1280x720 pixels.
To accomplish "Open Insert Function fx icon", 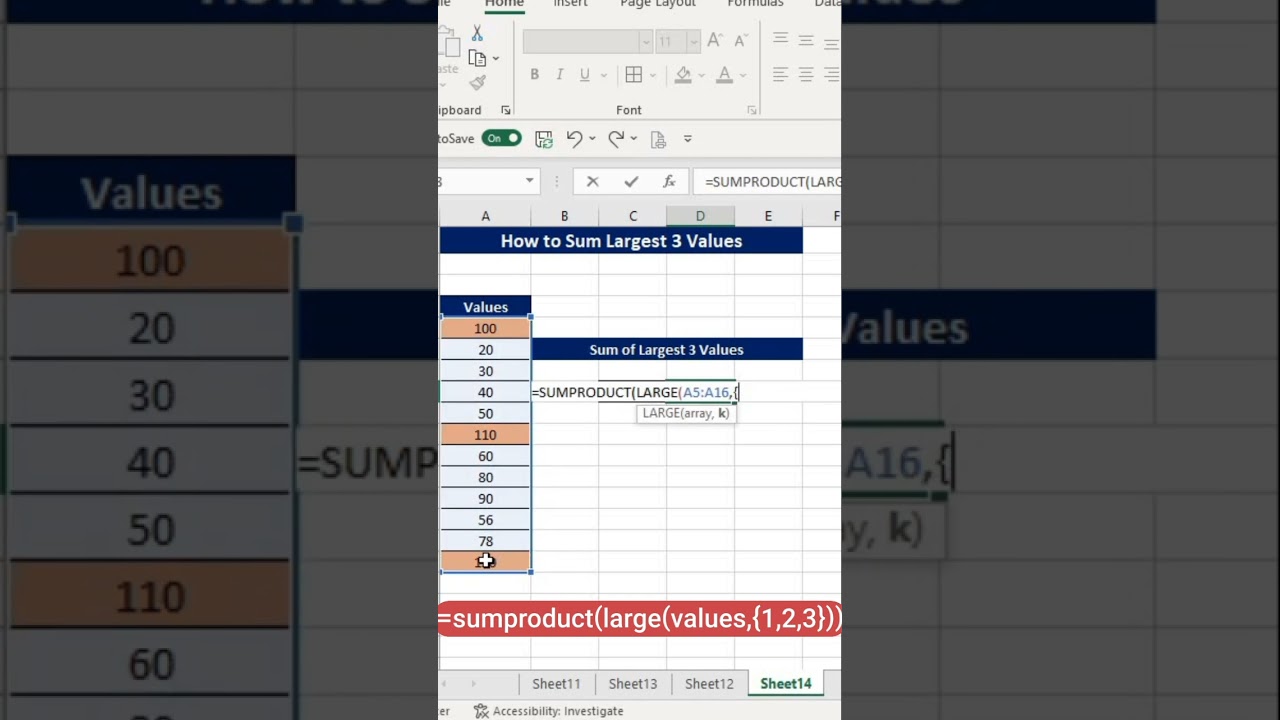I will tap(669, 181).
